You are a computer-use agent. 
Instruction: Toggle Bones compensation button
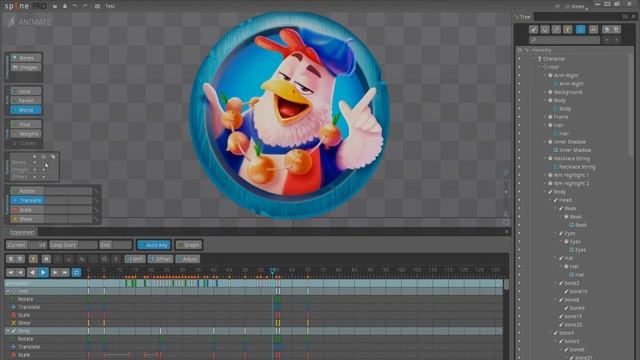(x=26, y=58)
